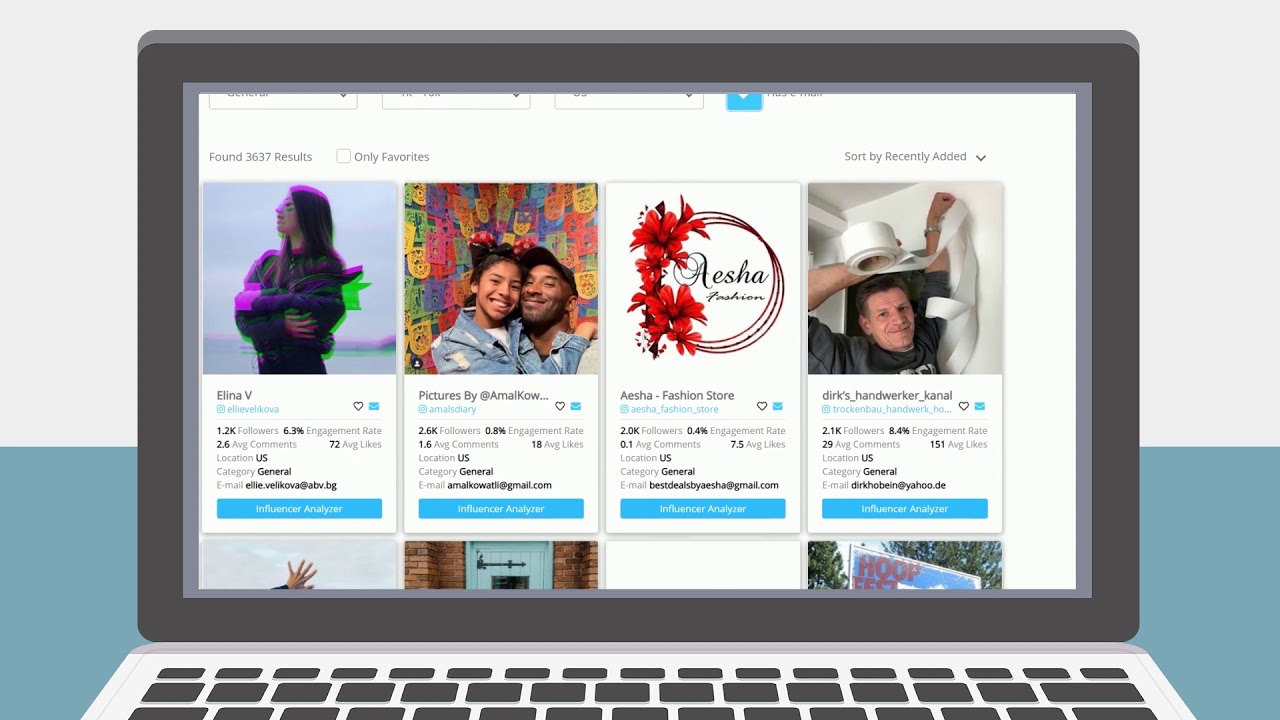This screenshot has width=1280, height=720.
Task: Click the email icon on Elina V card
Action: click(x=374, y=406)
